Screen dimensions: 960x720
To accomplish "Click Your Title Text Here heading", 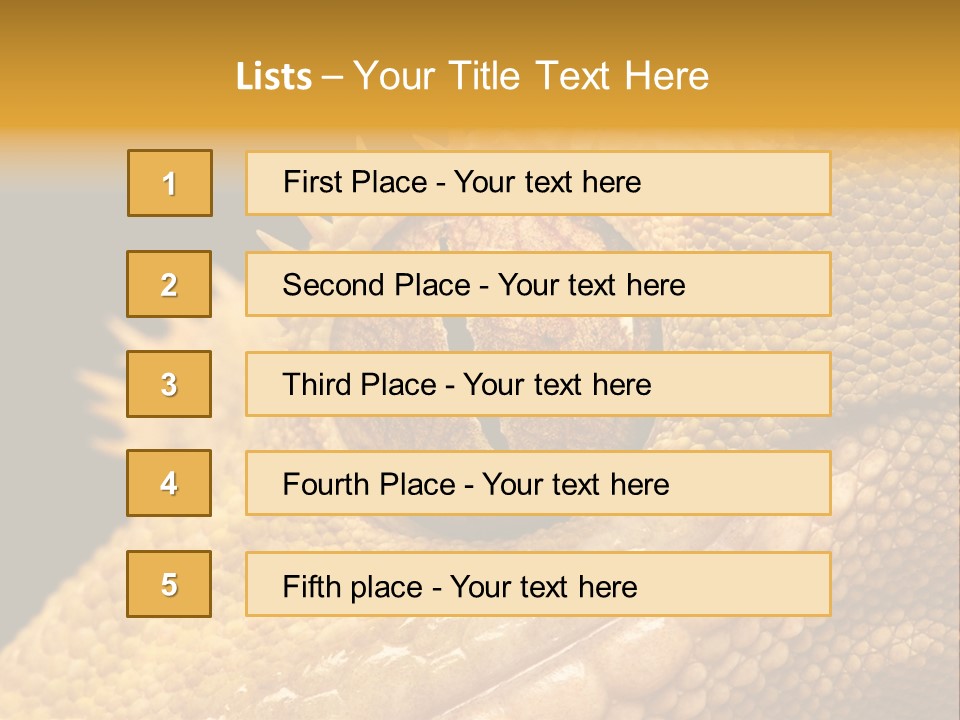I will (x=531, y=76).
